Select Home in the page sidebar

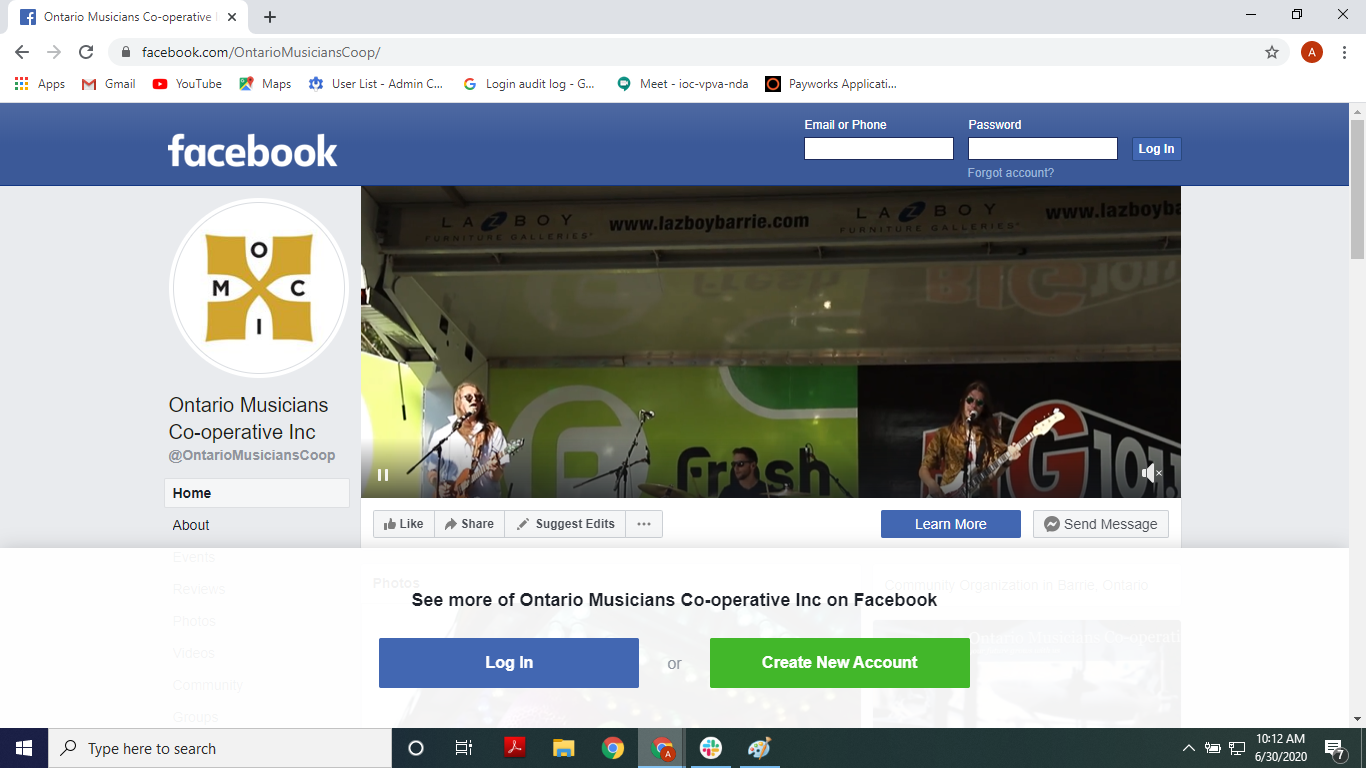257,493
